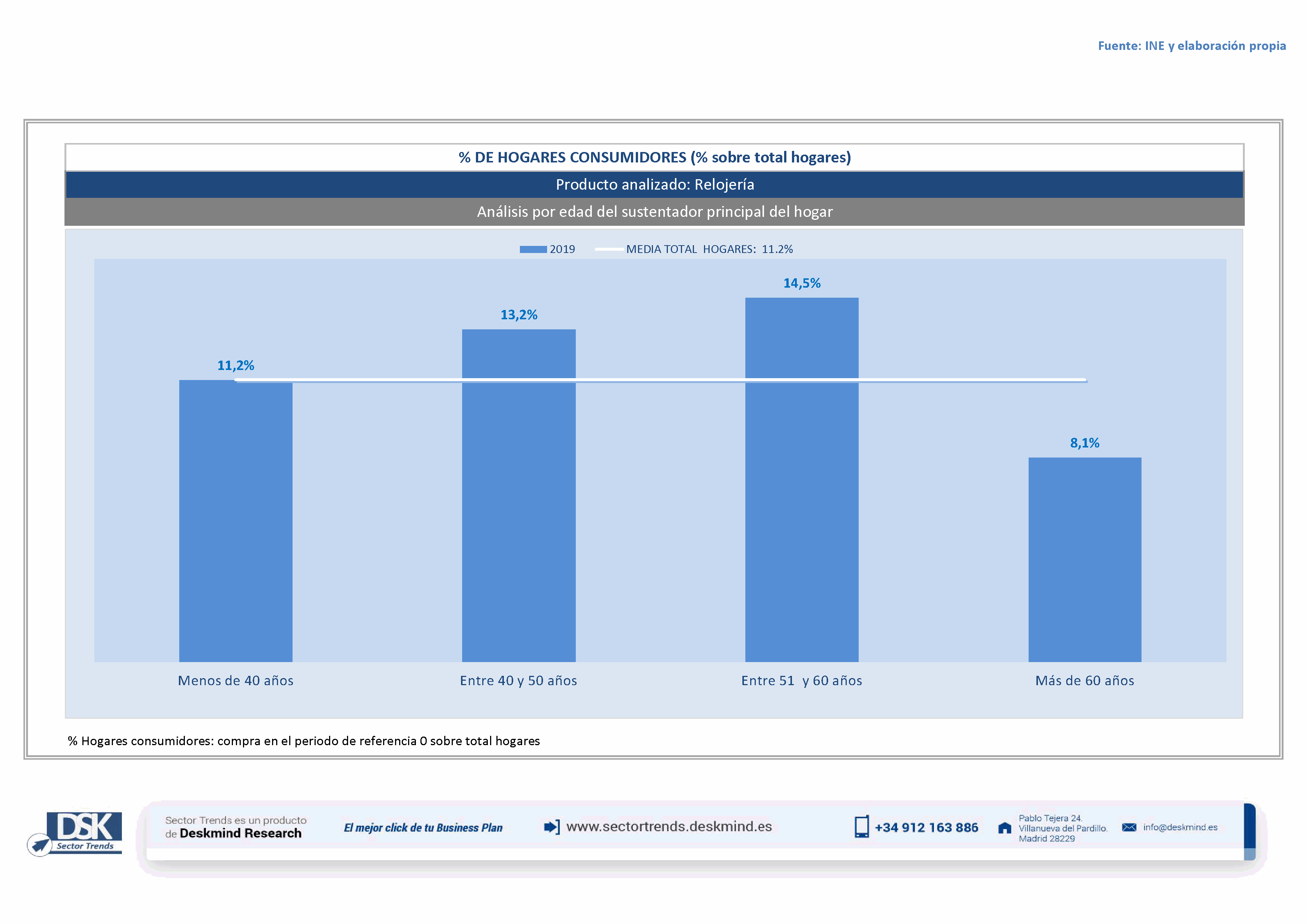This screenshot has width=1307, height=924.
Task: Click the Fuente: INE y elaboración propia text
Action: tap(1191, 46)
